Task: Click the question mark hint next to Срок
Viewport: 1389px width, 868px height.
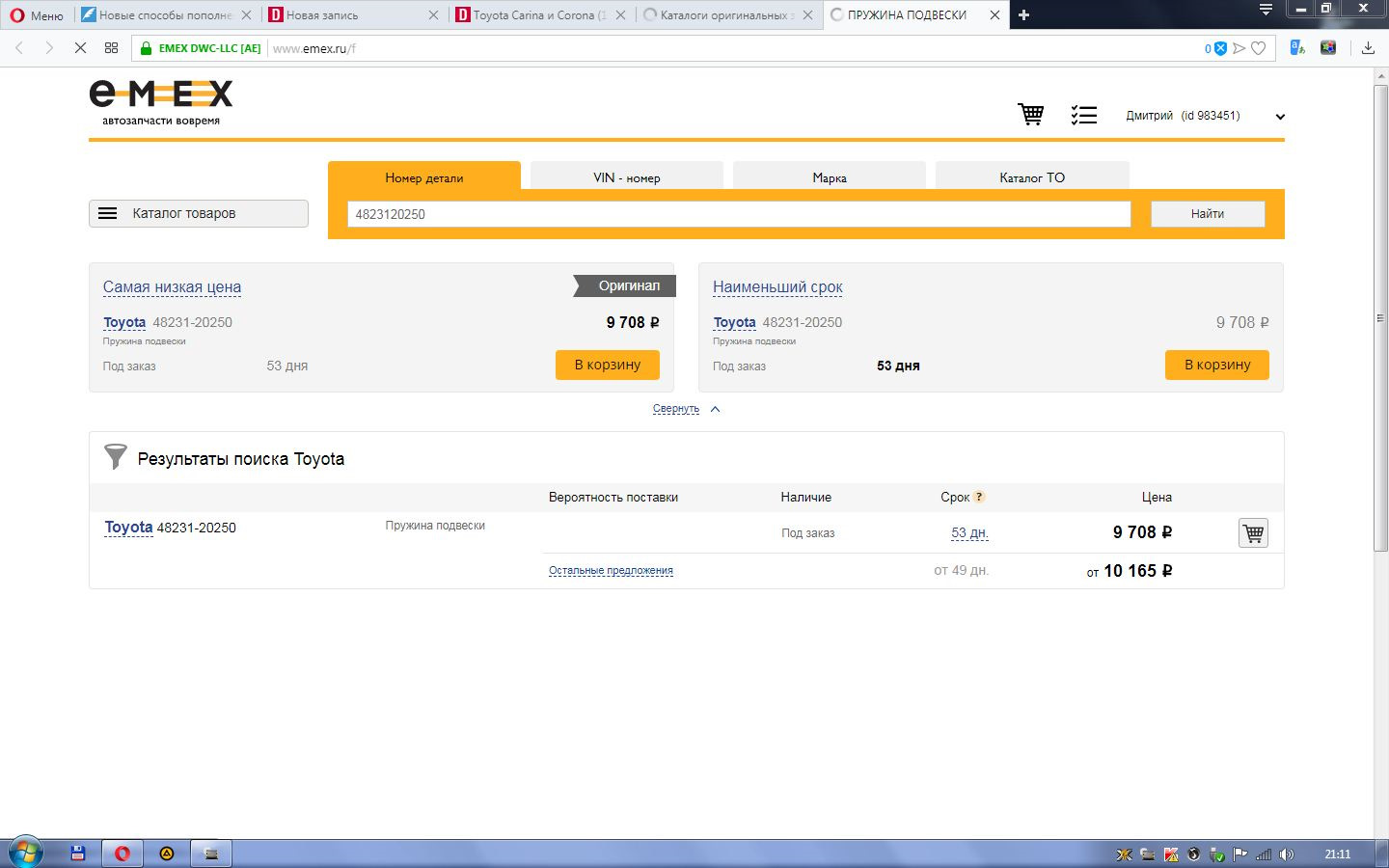Action: 979,497
